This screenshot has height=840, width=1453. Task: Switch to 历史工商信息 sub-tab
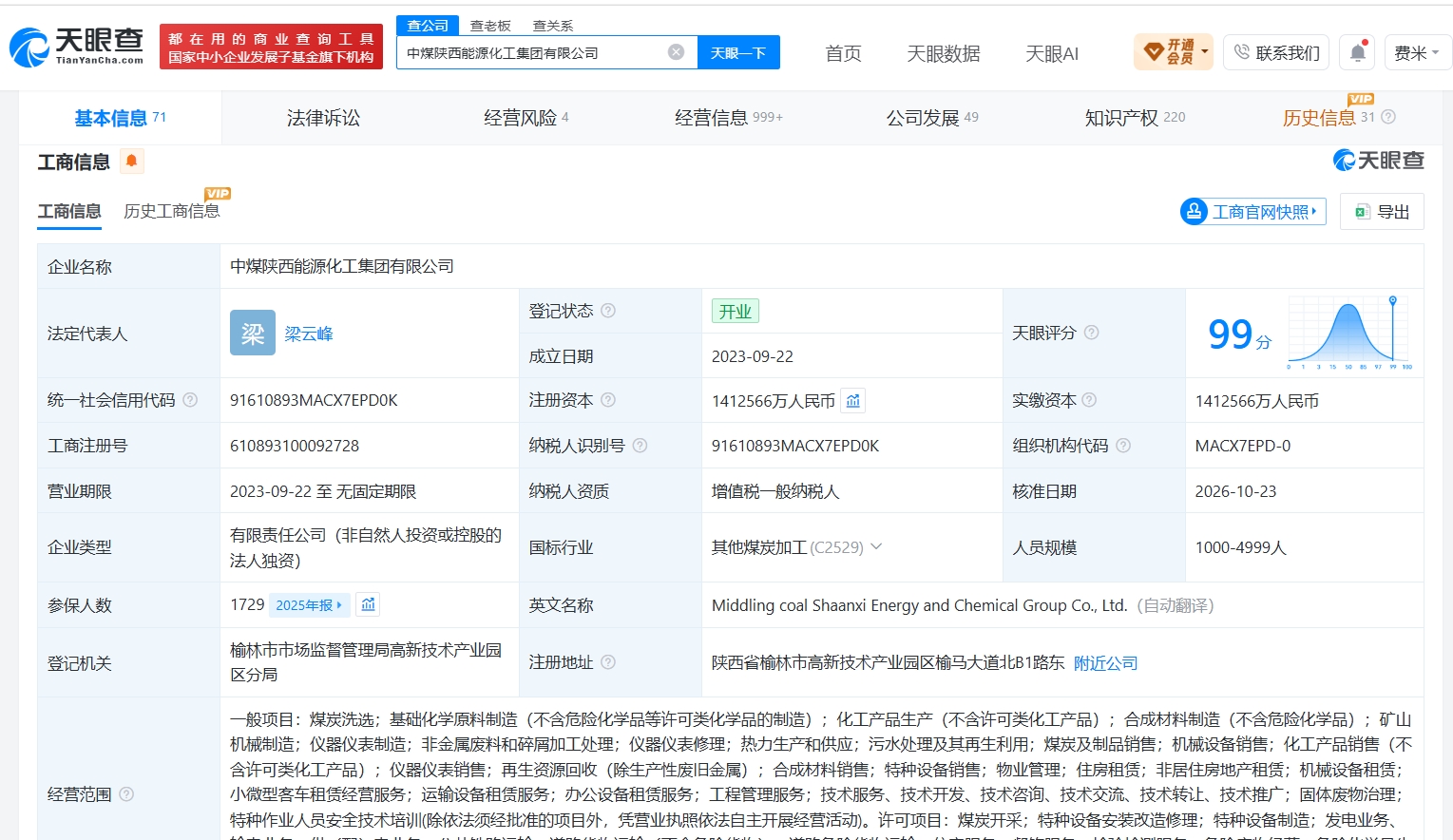[172, 211]
